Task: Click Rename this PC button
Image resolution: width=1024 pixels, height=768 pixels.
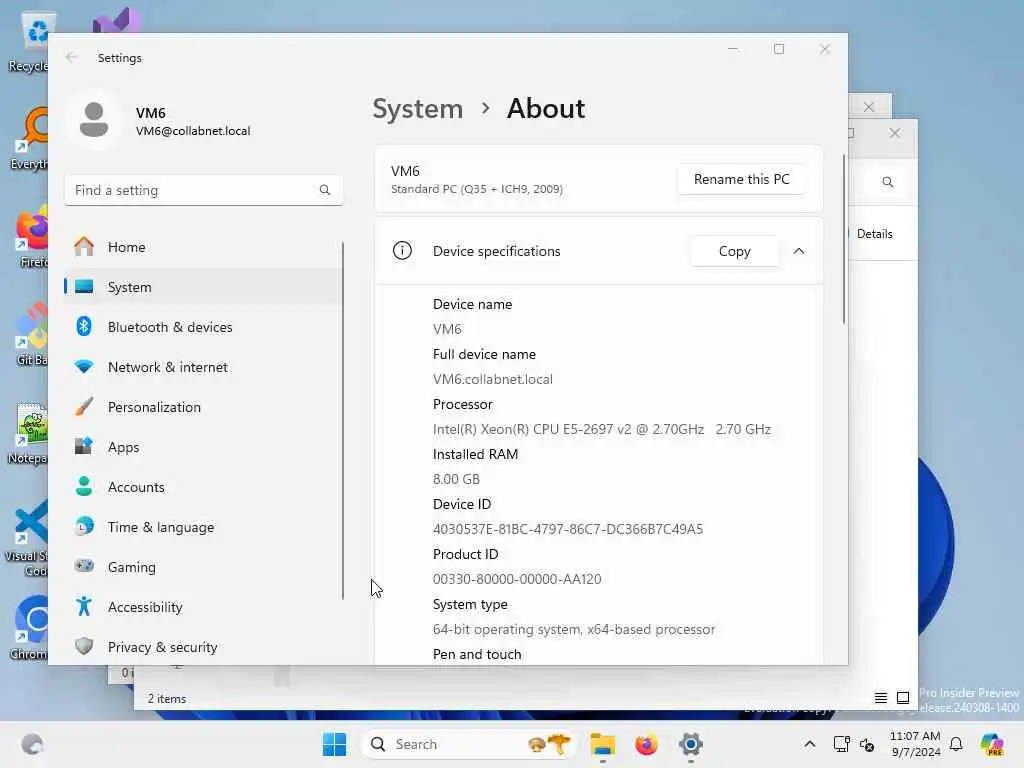Action: click(x=741, y=179)
